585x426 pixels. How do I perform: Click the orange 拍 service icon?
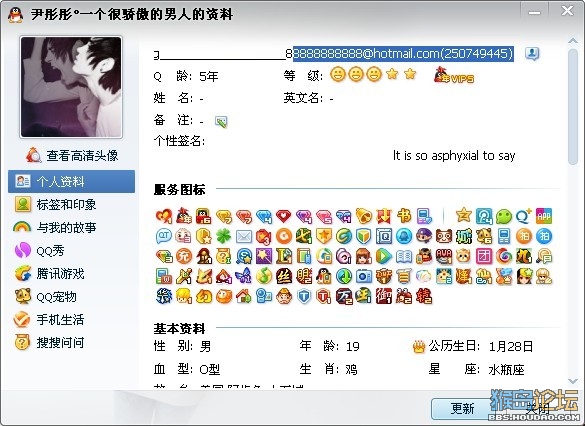(524, 236)
